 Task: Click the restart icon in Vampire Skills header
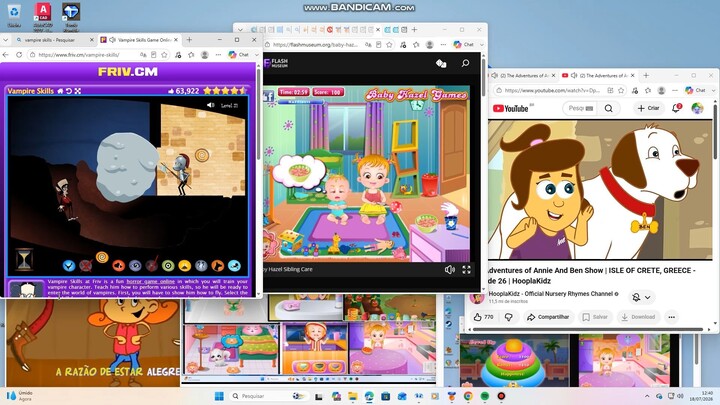pyautogui.click(x=69, y=91)
